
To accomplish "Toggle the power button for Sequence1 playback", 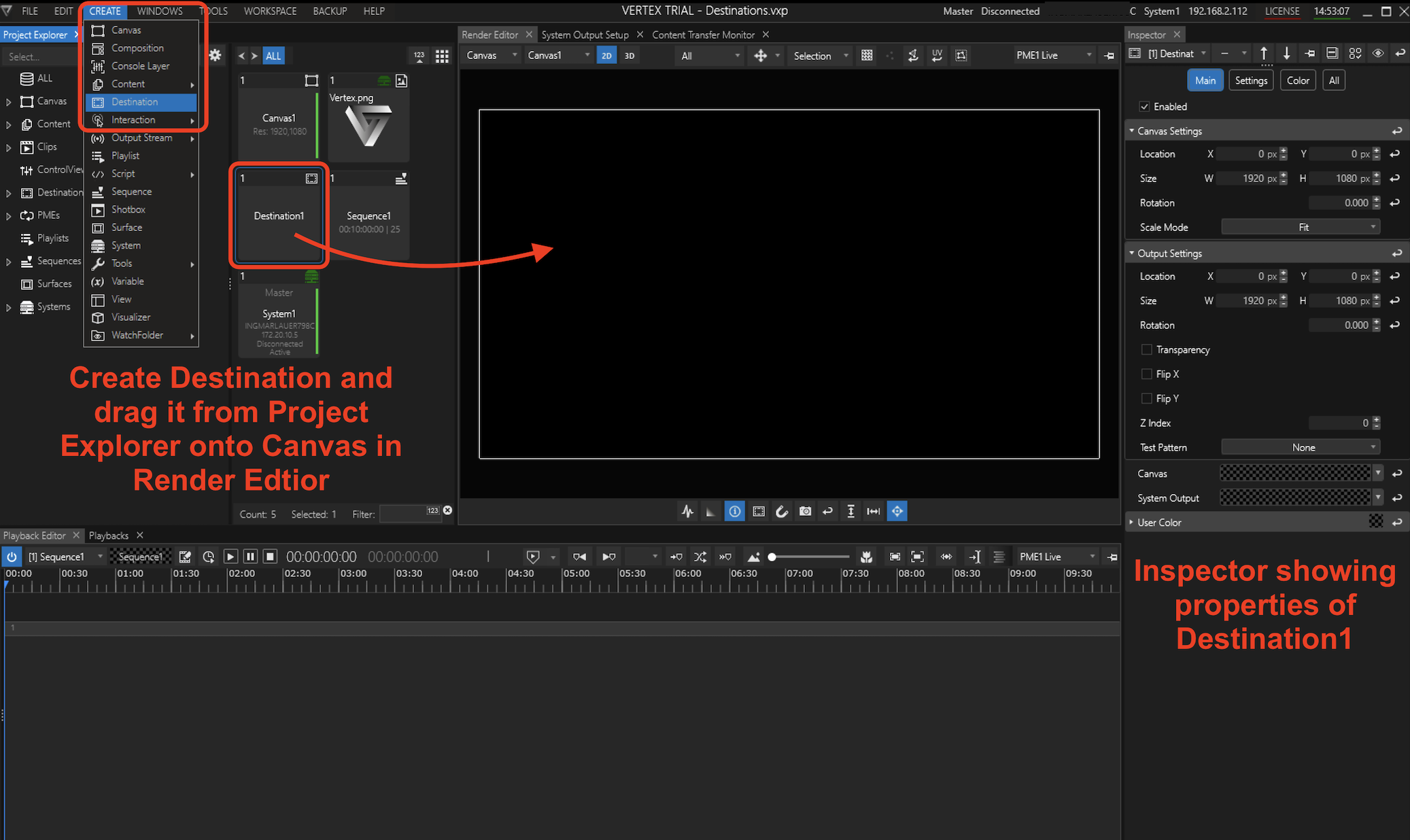I will pos(12,557).
